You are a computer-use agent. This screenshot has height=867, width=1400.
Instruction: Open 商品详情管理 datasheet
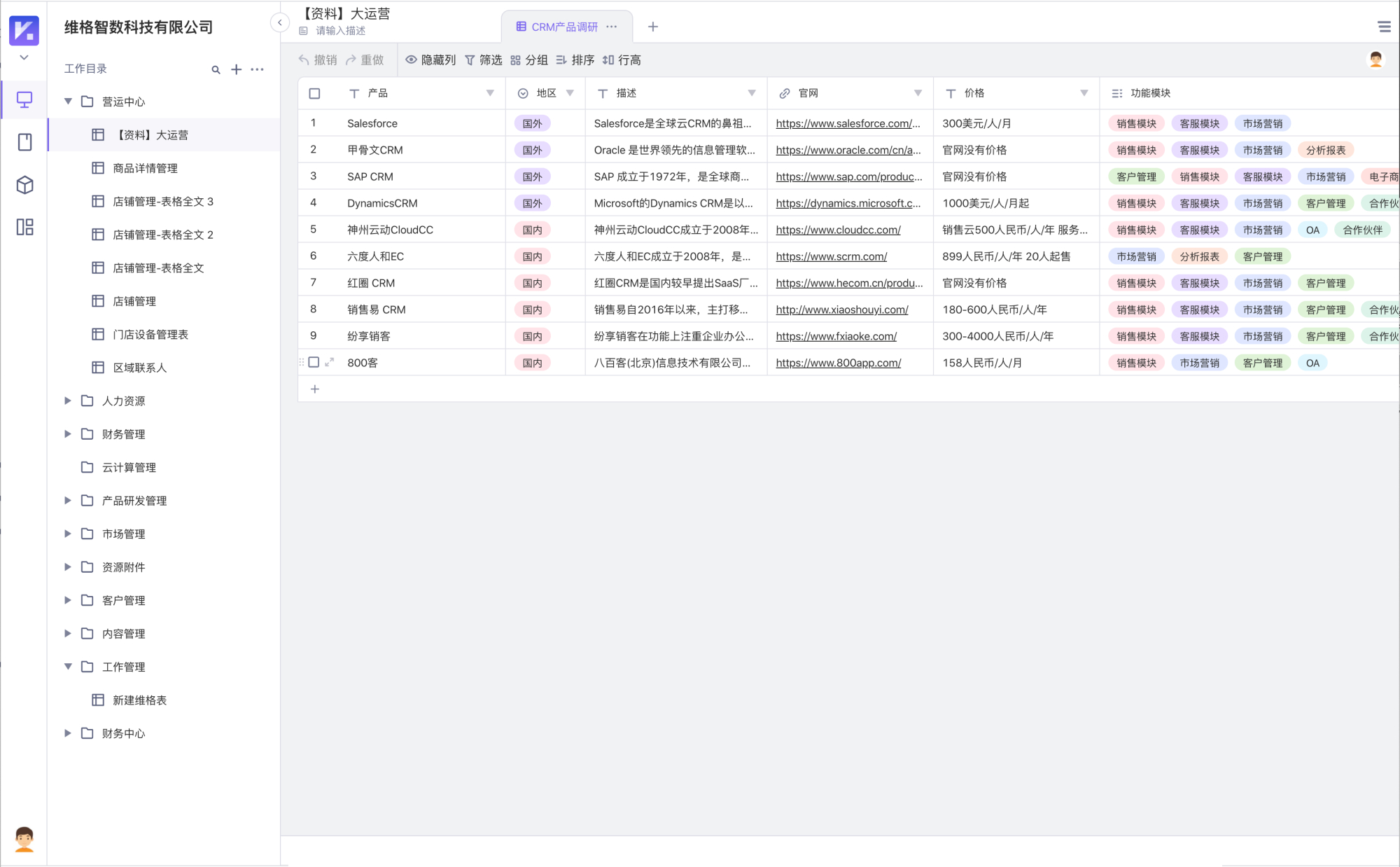[x=164, y=168]
